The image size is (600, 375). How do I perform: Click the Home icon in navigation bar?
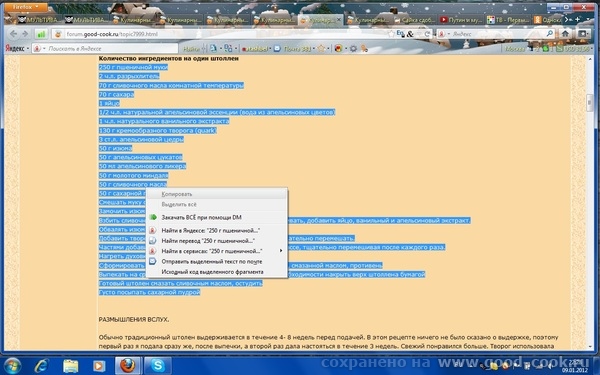[565, 34]
